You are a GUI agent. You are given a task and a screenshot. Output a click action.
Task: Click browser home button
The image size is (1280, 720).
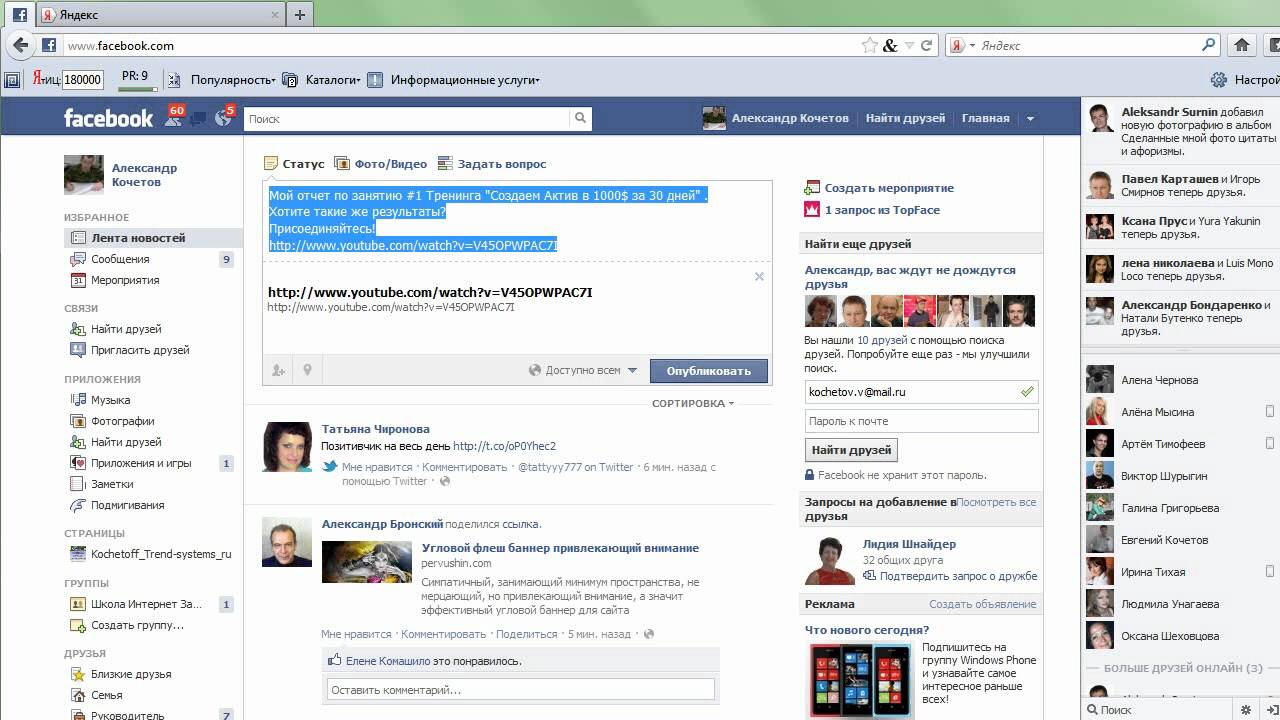click(x=1242, y=45)
